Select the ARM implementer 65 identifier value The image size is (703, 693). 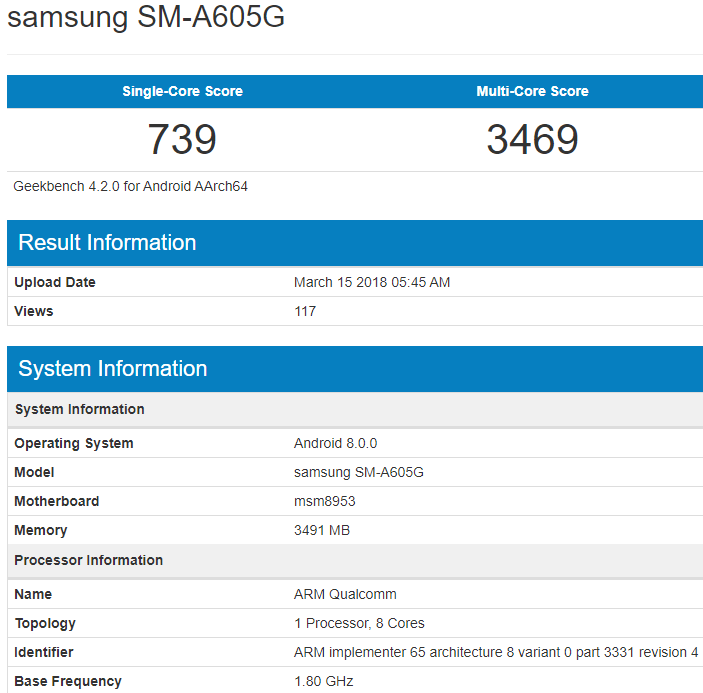click(x=496, y=652)
